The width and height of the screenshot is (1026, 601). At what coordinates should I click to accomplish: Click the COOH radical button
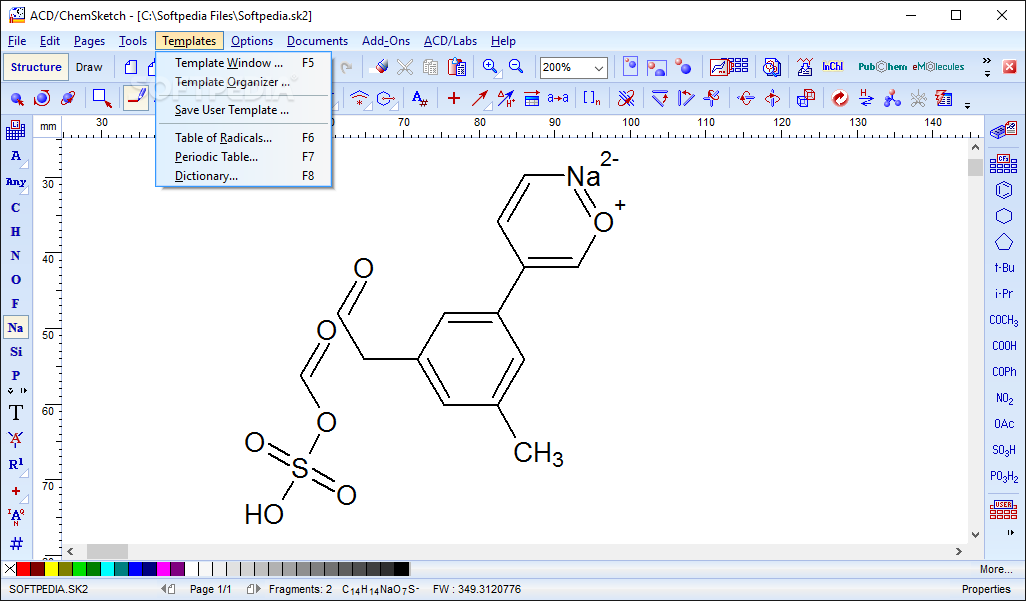(x=1004, y=346)
